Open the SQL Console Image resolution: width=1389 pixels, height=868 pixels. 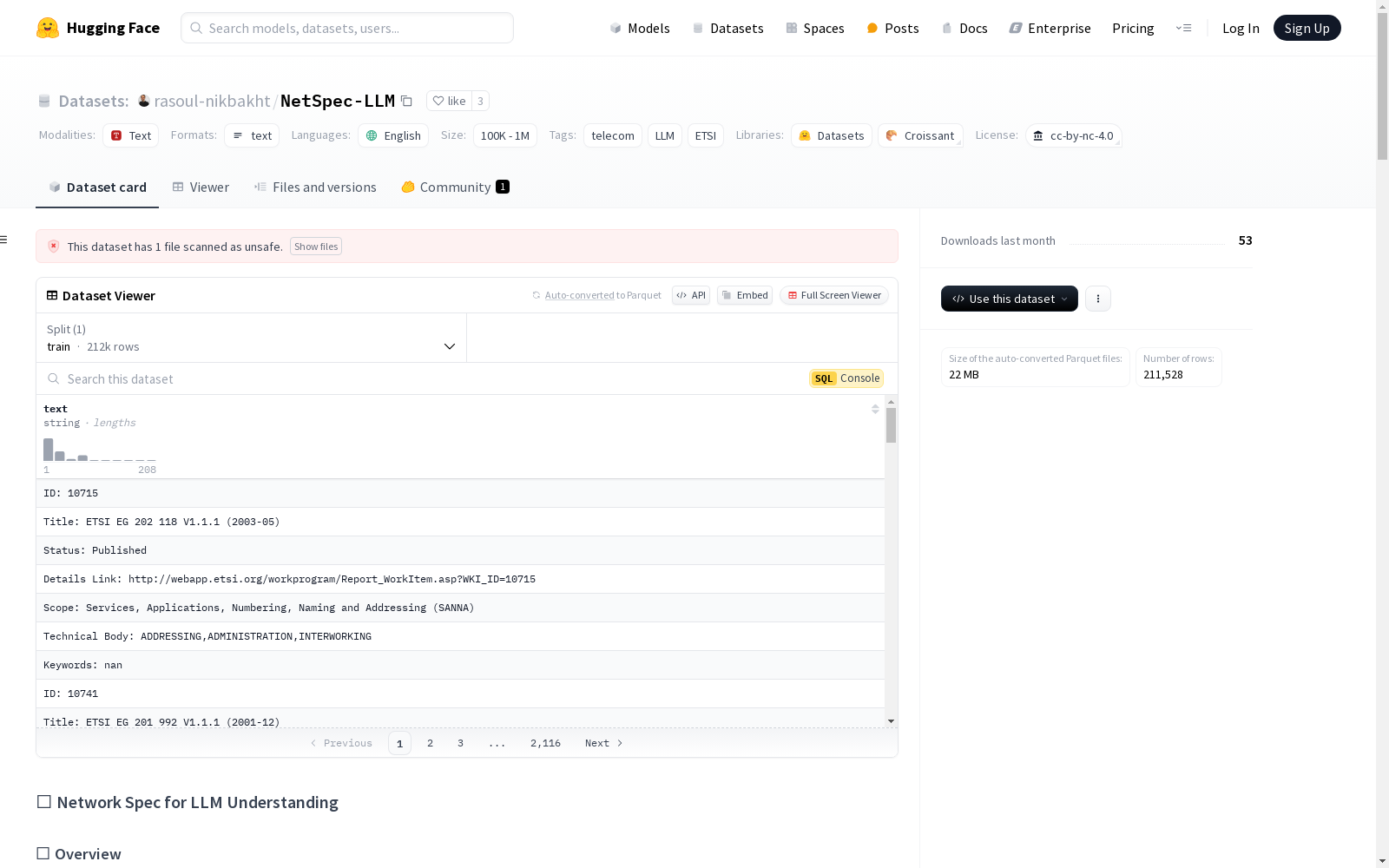846,378
